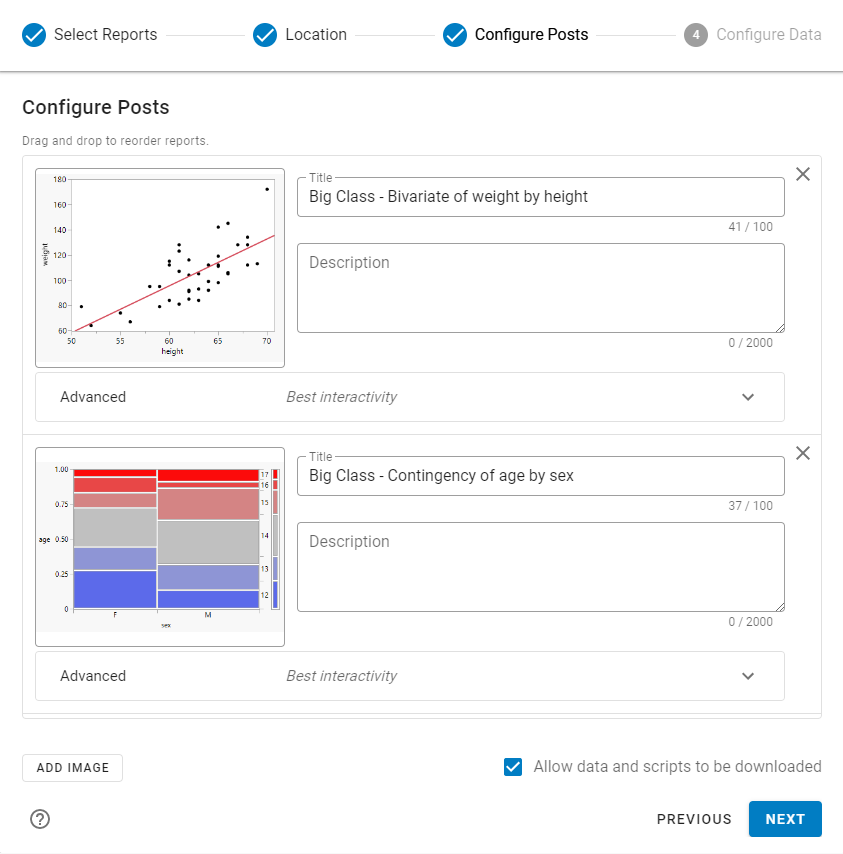Click the Add Image button

72,767
